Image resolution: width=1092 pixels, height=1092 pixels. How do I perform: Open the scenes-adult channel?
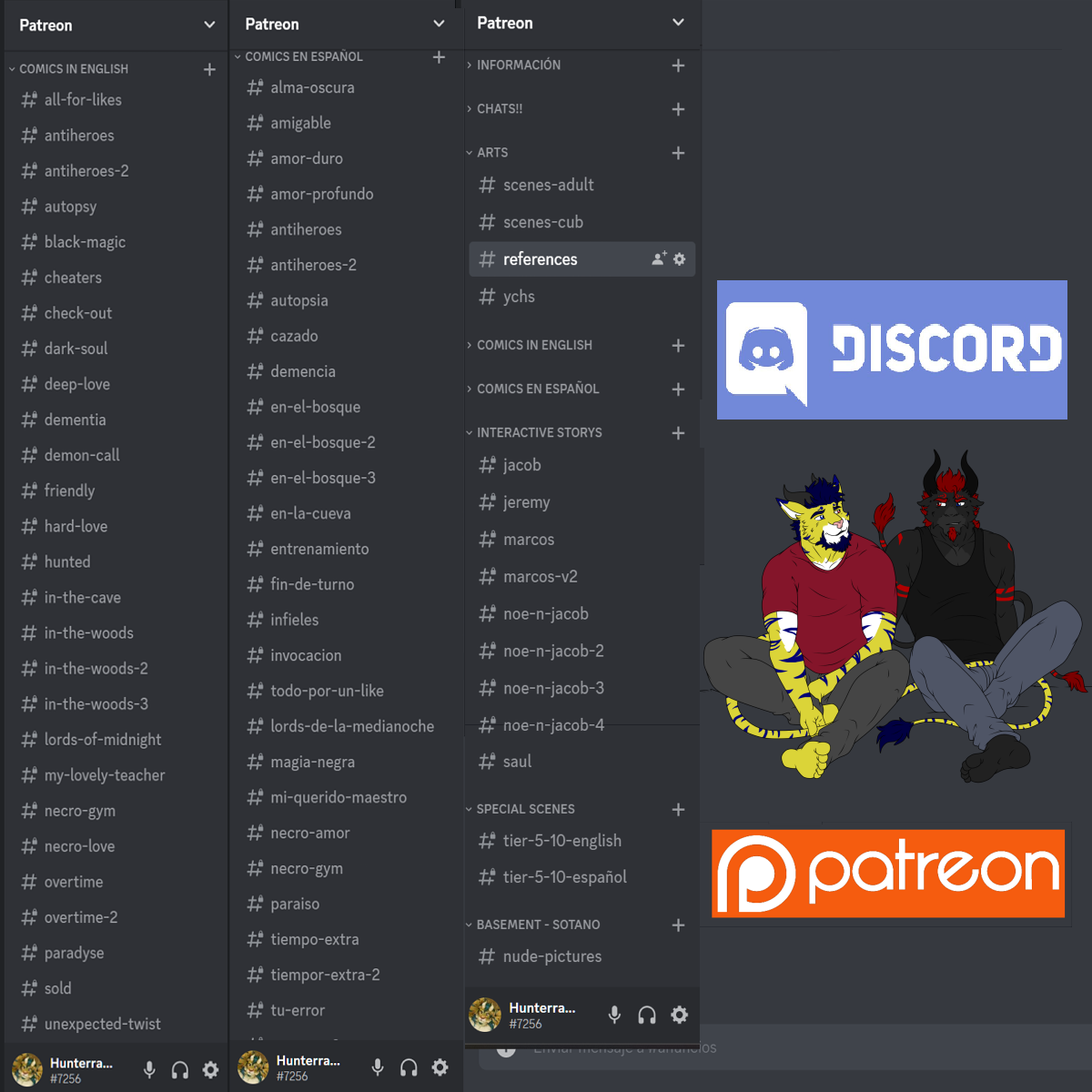click(582, 185)
